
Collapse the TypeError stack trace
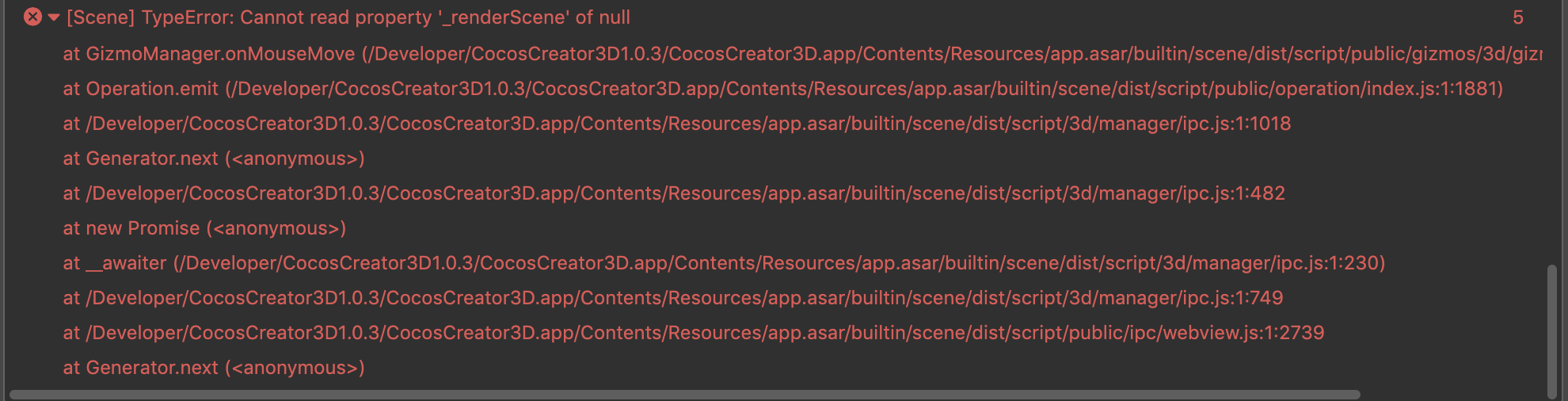(x=54, y=17)
